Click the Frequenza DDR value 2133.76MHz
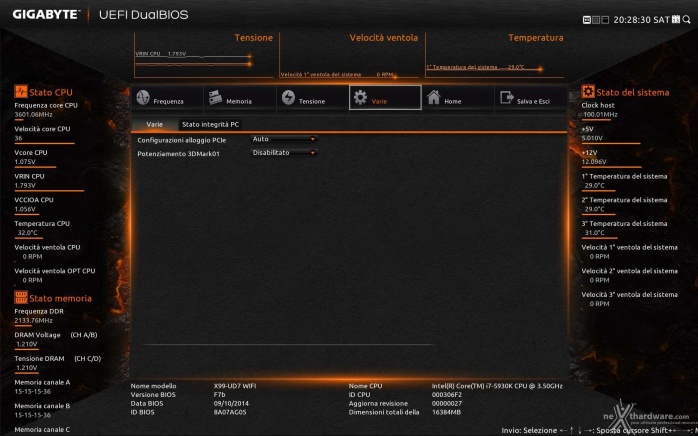698x436 pixels. (33, 320)
